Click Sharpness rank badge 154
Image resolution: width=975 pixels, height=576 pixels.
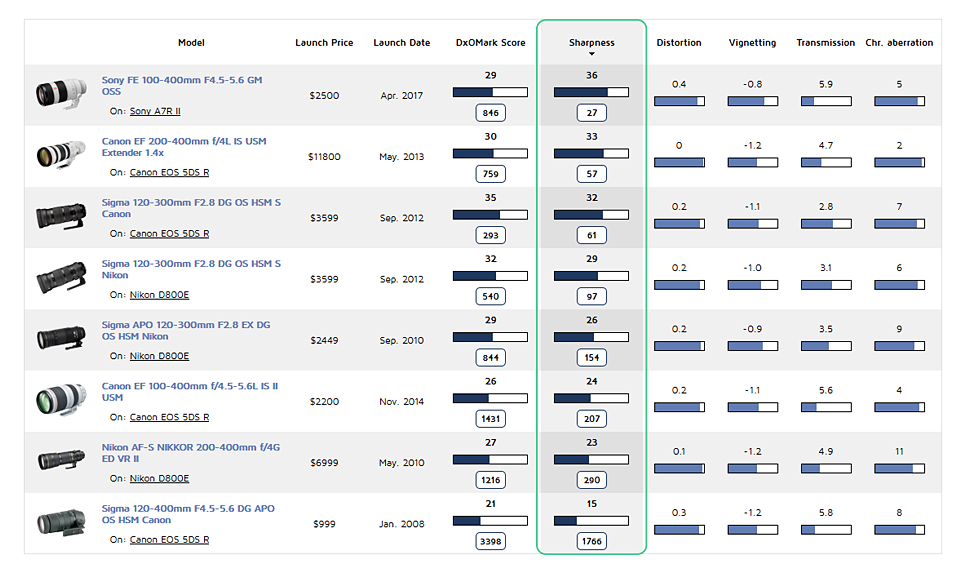click(x=591, y=358)
